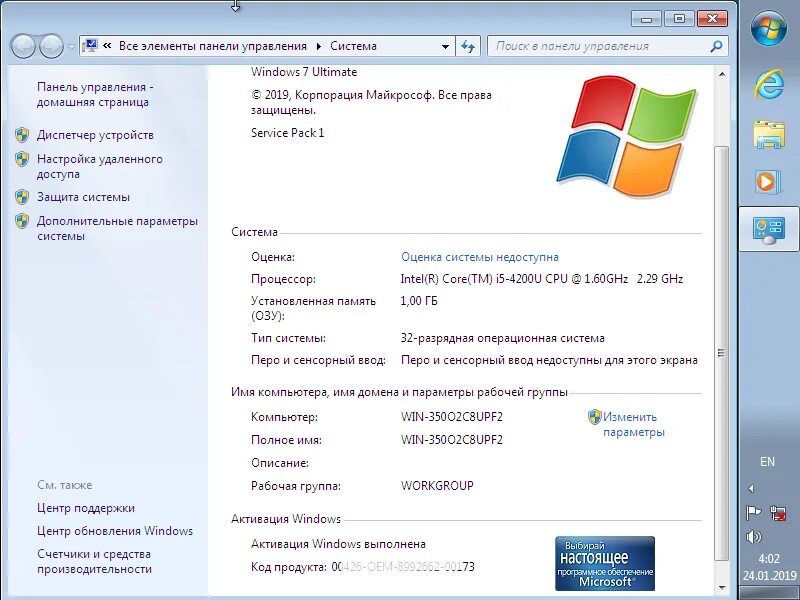The width and height of the screenshot is (800, 600).
Task: Open Центр поддержки link
Action: 86,508
